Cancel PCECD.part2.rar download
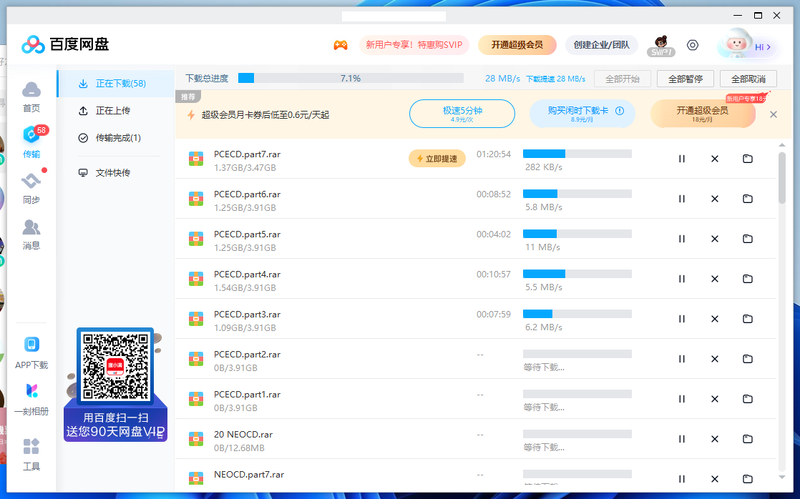This screenshot has height=499, width=800. pyautogui.click(x=715, y=359)
